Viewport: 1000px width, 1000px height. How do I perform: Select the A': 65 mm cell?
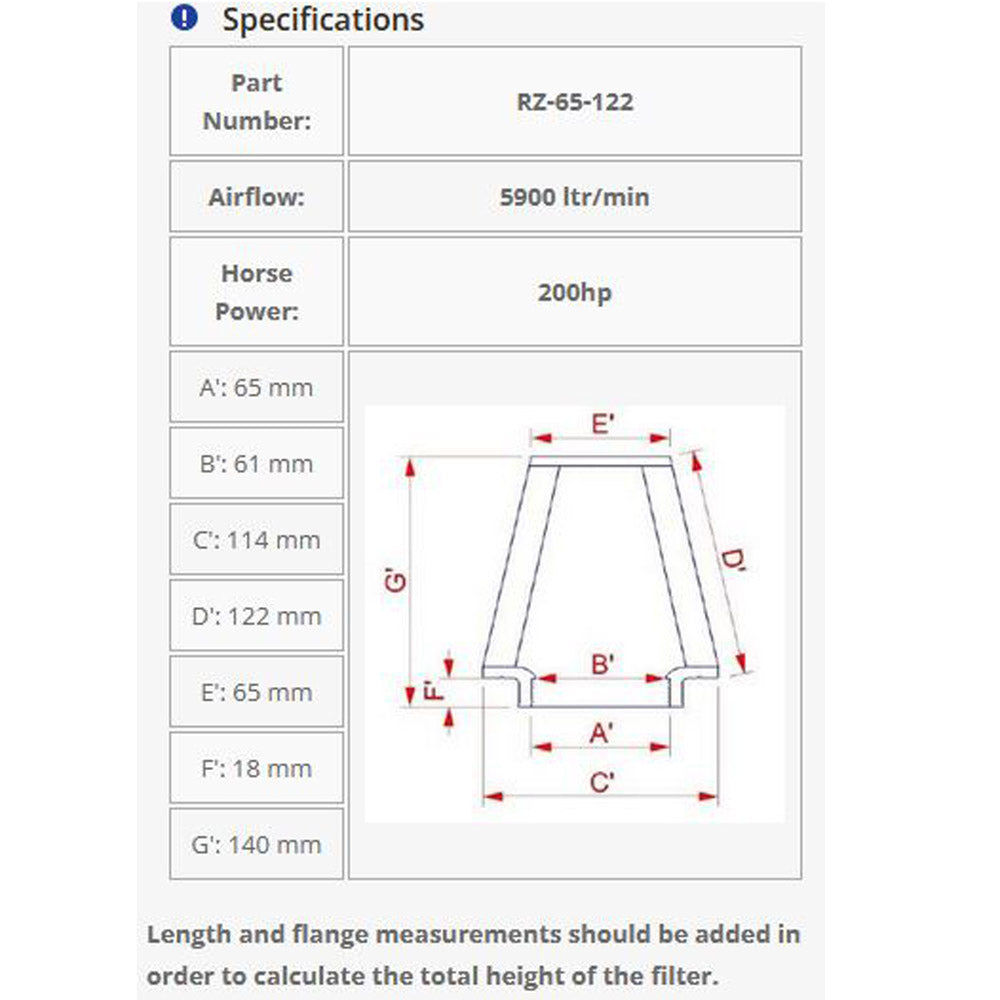(x=256, y=387)
